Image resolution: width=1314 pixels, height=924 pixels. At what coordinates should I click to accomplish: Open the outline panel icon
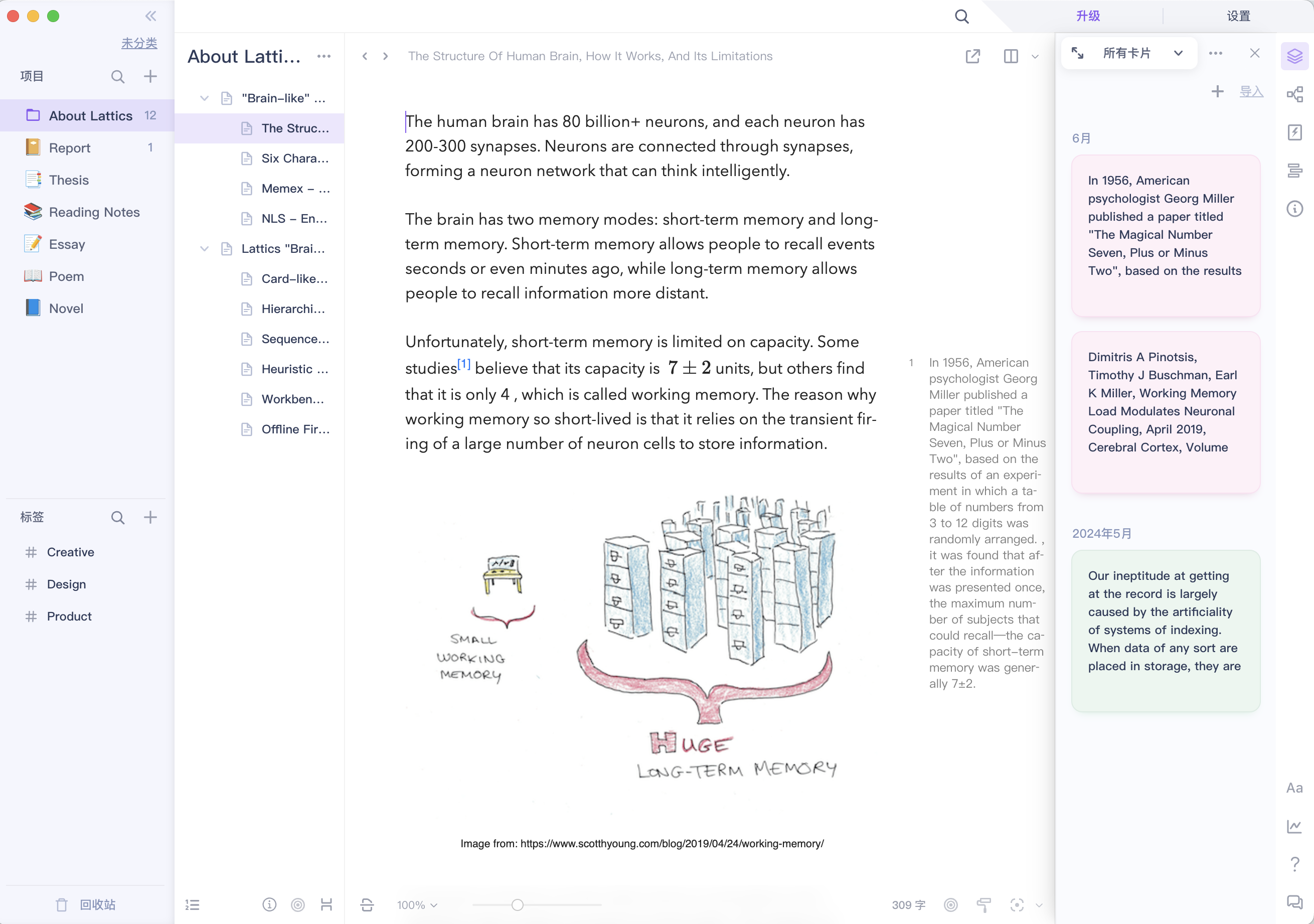1294,170
